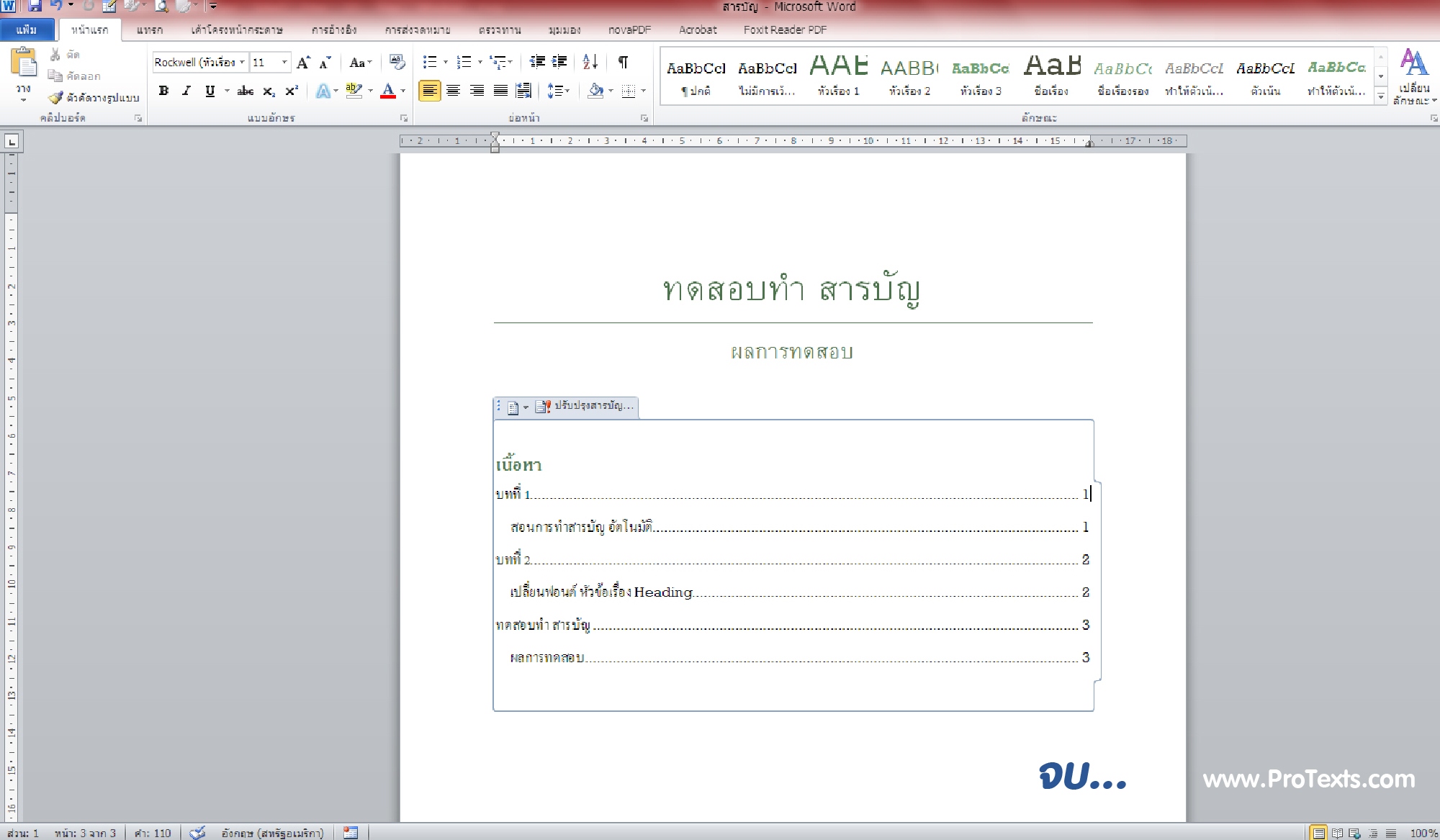Click the Increase Indent icon
This screenshot has height=840, width=1440.
559,62
